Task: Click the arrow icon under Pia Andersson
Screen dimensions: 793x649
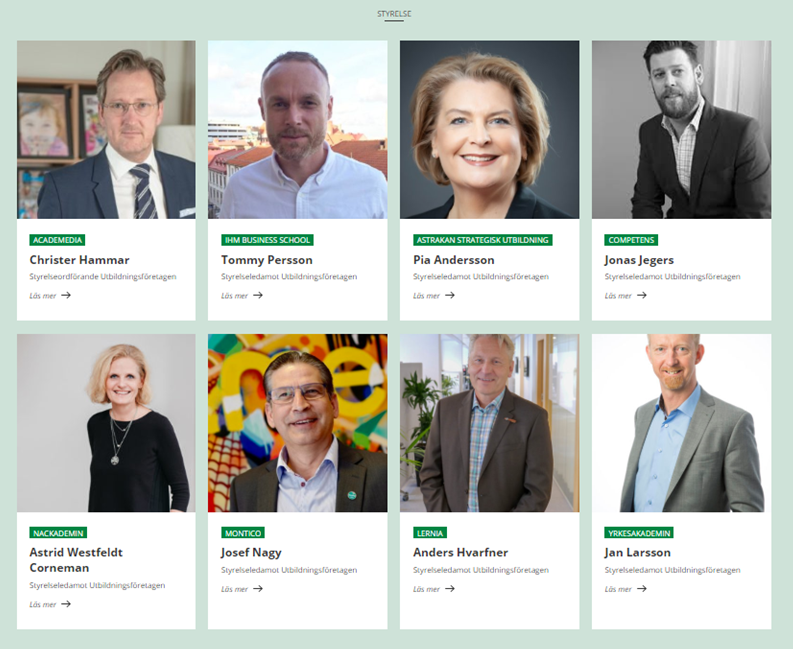Action: coord(450,295)
